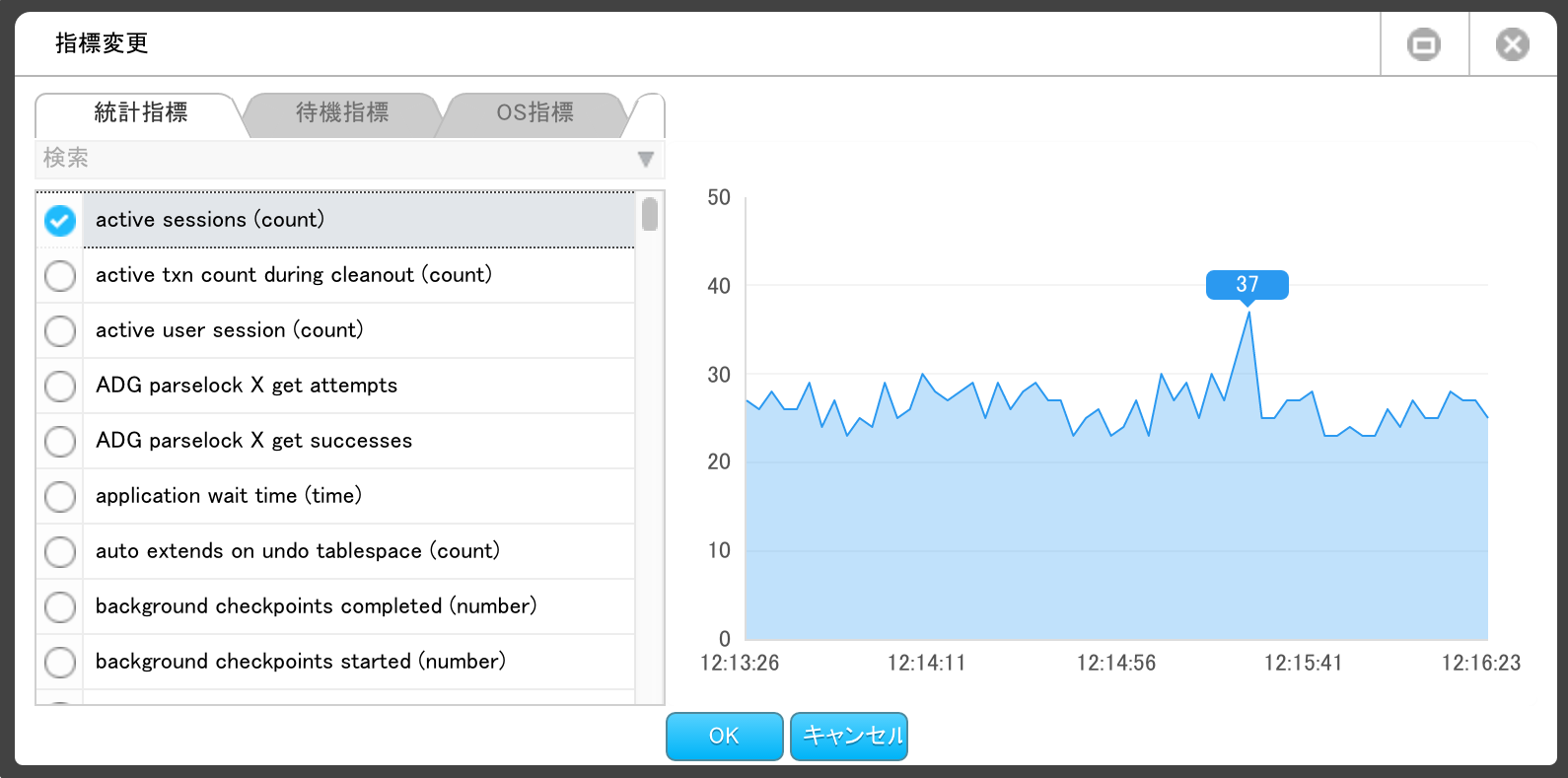
Task: Select active txn count during cleanout radio
Action: (x=60, y=275)
